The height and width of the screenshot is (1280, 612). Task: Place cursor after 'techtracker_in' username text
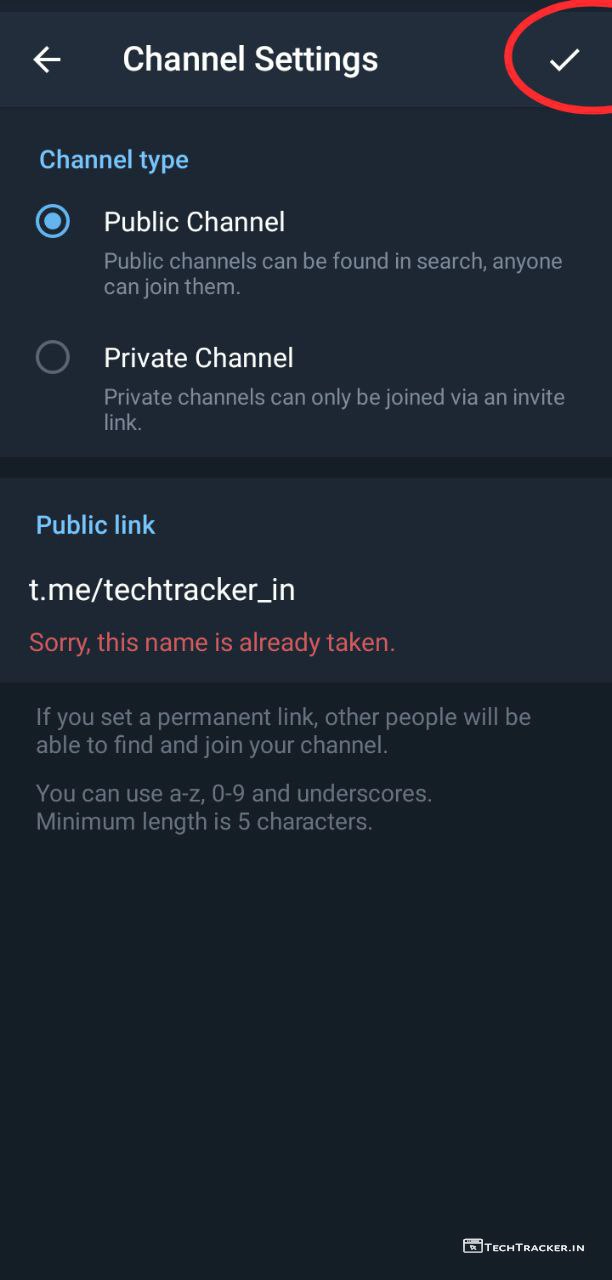click(296, 590)
